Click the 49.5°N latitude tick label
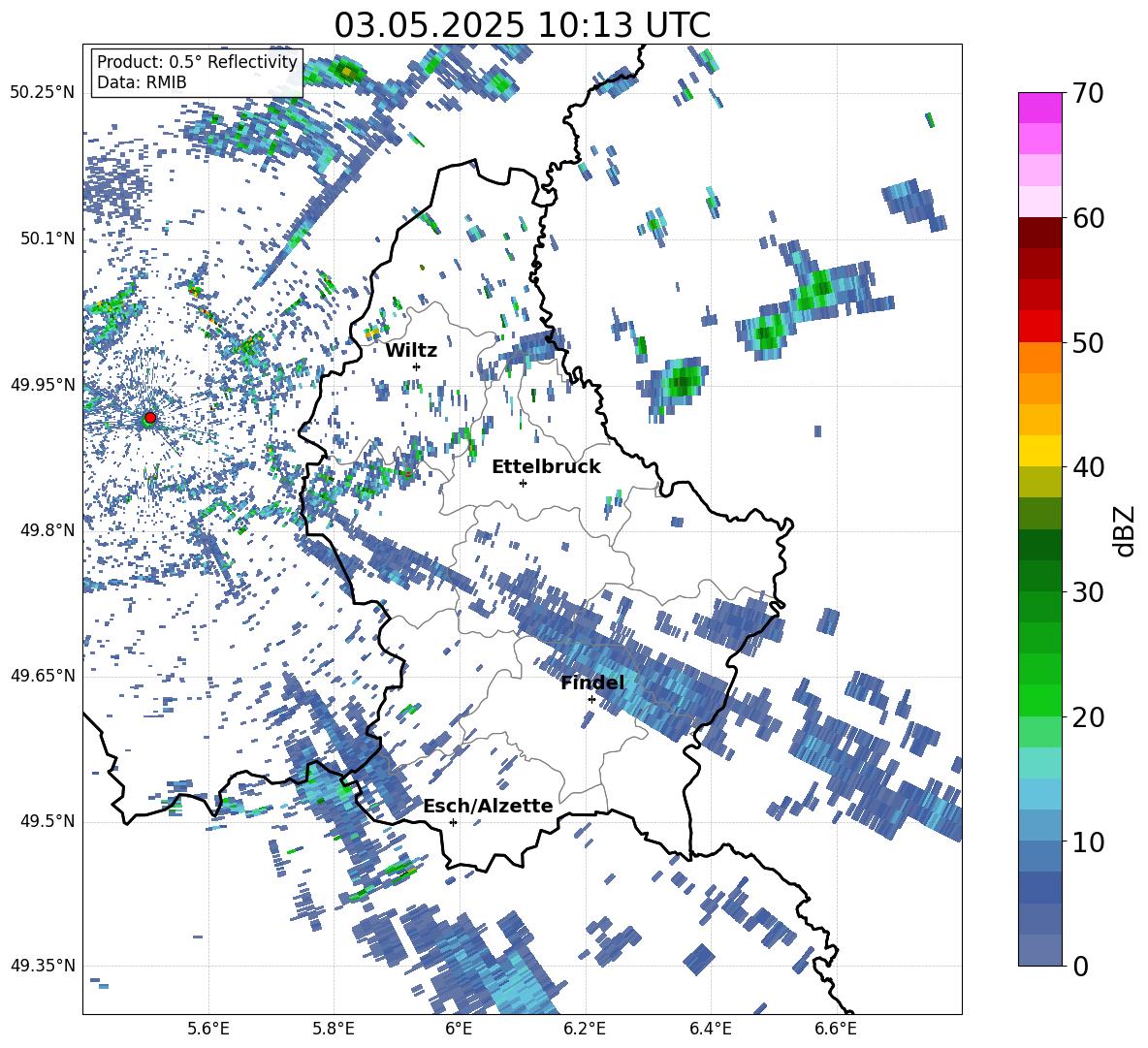Screen dimensions: 1148x1048 48,821
